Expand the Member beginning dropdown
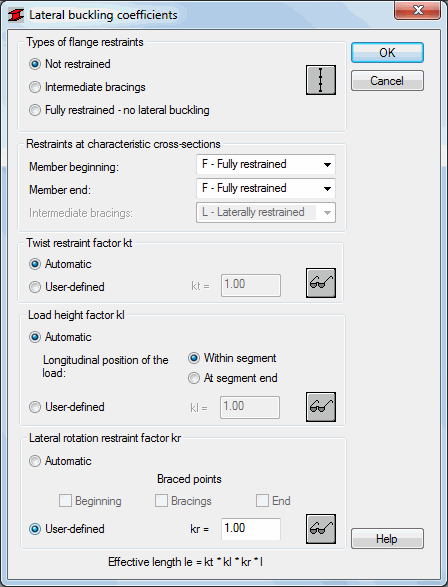This screenshot has height=587, width=448. (266, 164)
